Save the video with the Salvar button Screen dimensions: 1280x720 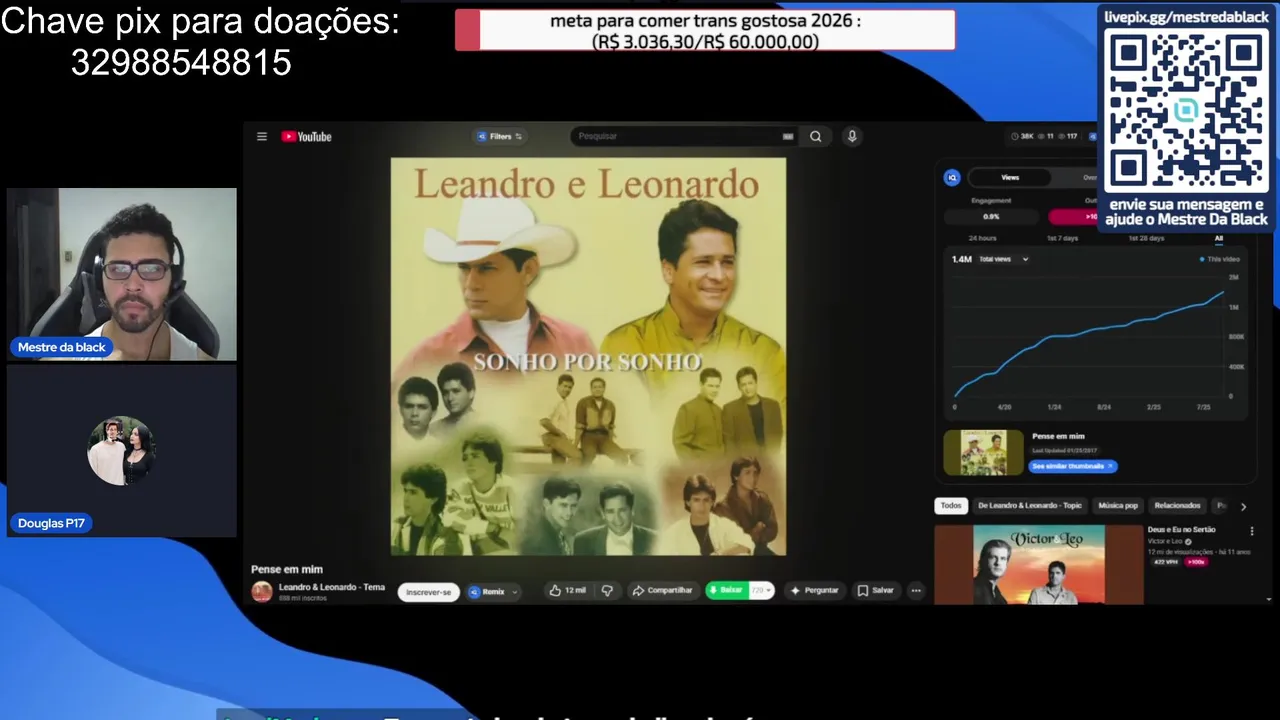tap(876, 591)
